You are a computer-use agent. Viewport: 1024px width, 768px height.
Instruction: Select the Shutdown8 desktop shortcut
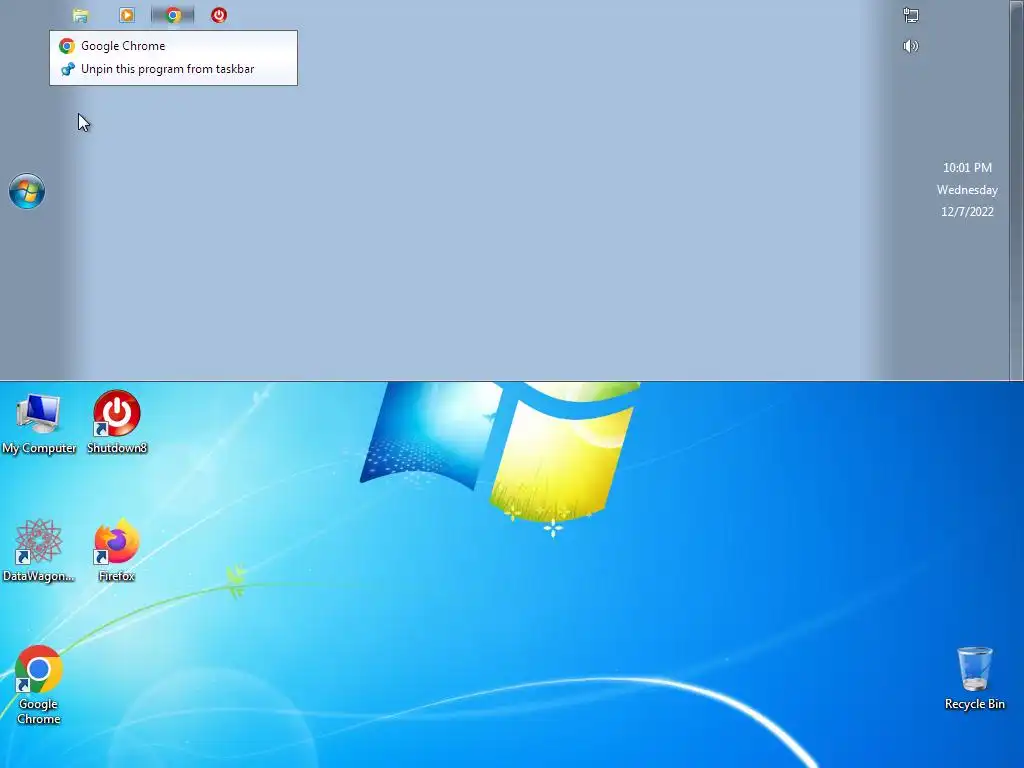[117, 422]
